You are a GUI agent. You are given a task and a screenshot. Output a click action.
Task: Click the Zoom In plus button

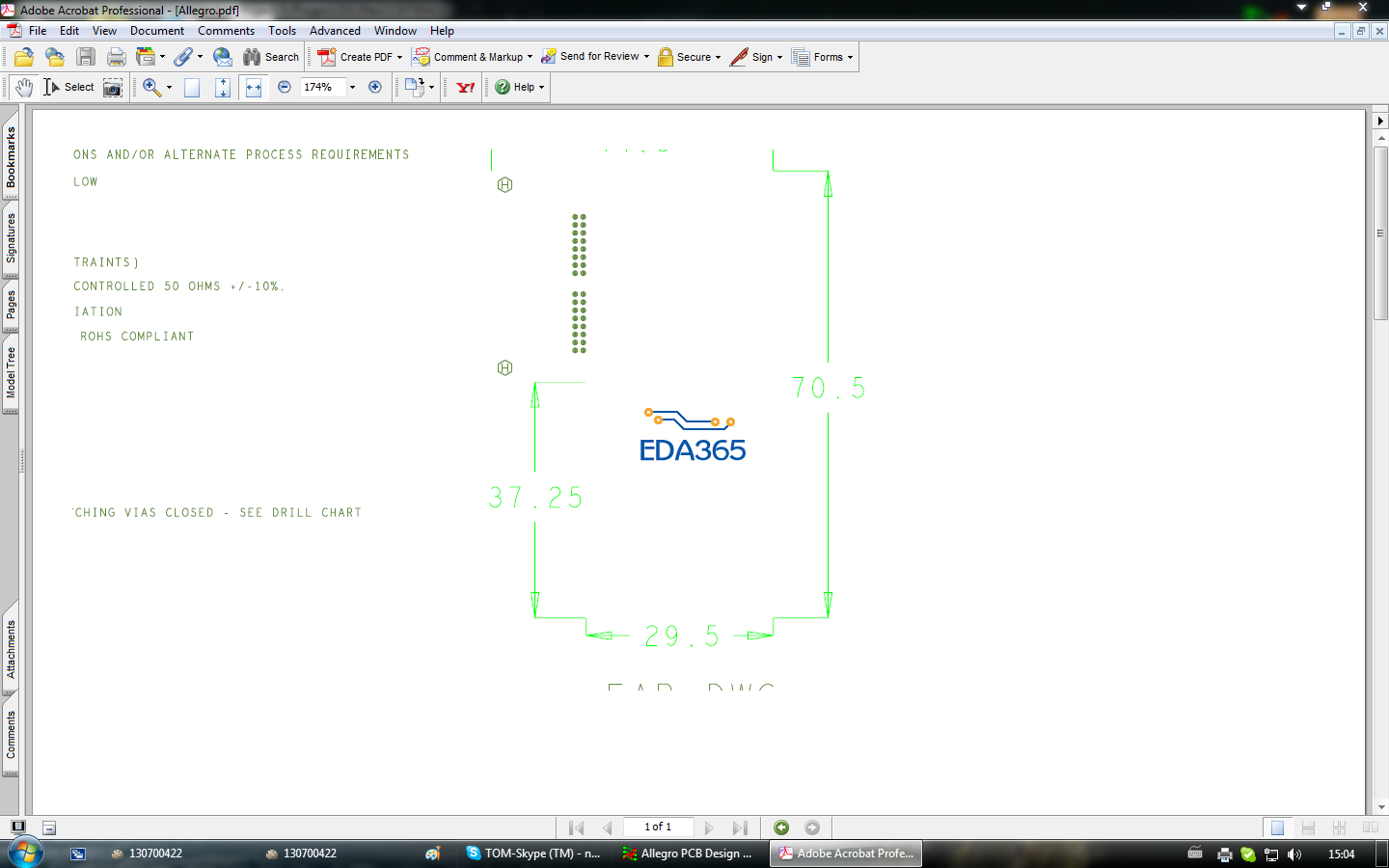375,87
